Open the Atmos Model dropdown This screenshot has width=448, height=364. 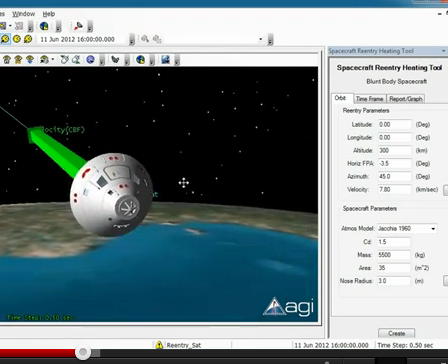point(433,229)
